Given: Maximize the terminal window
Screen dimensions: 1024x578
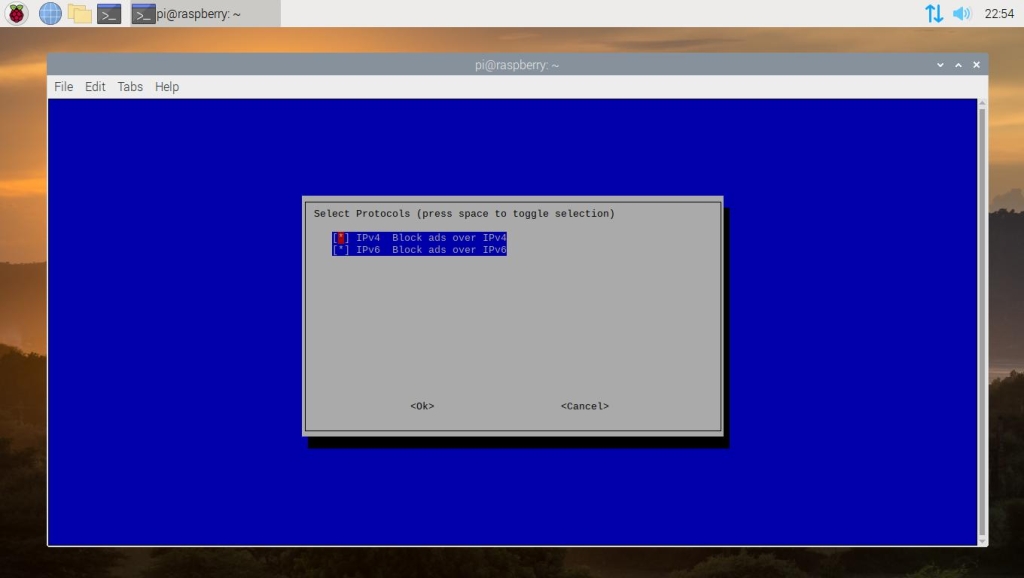Looking at the screenshot, I should [x=958, y=65].
